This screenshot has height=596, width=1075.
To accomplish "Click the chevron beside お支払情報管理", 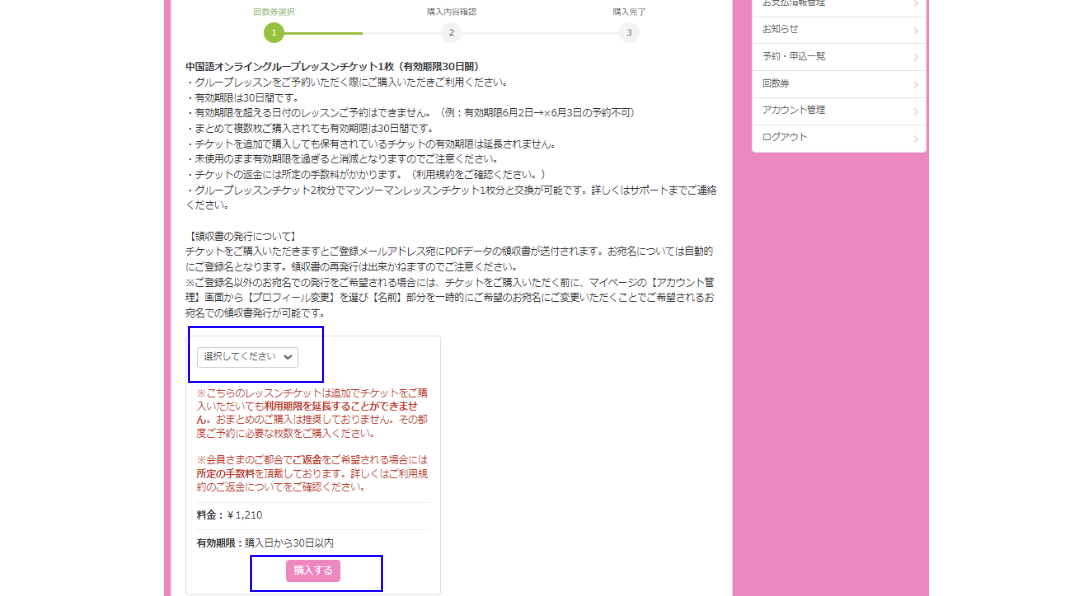I will tap(915, 4).
